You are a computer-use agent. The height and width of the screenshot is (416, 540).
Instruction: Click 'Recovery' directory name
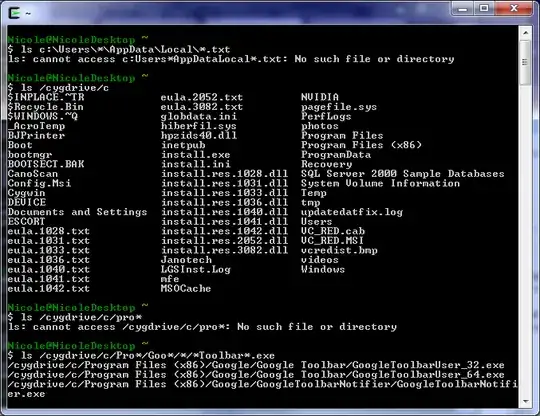click(326, 164)
